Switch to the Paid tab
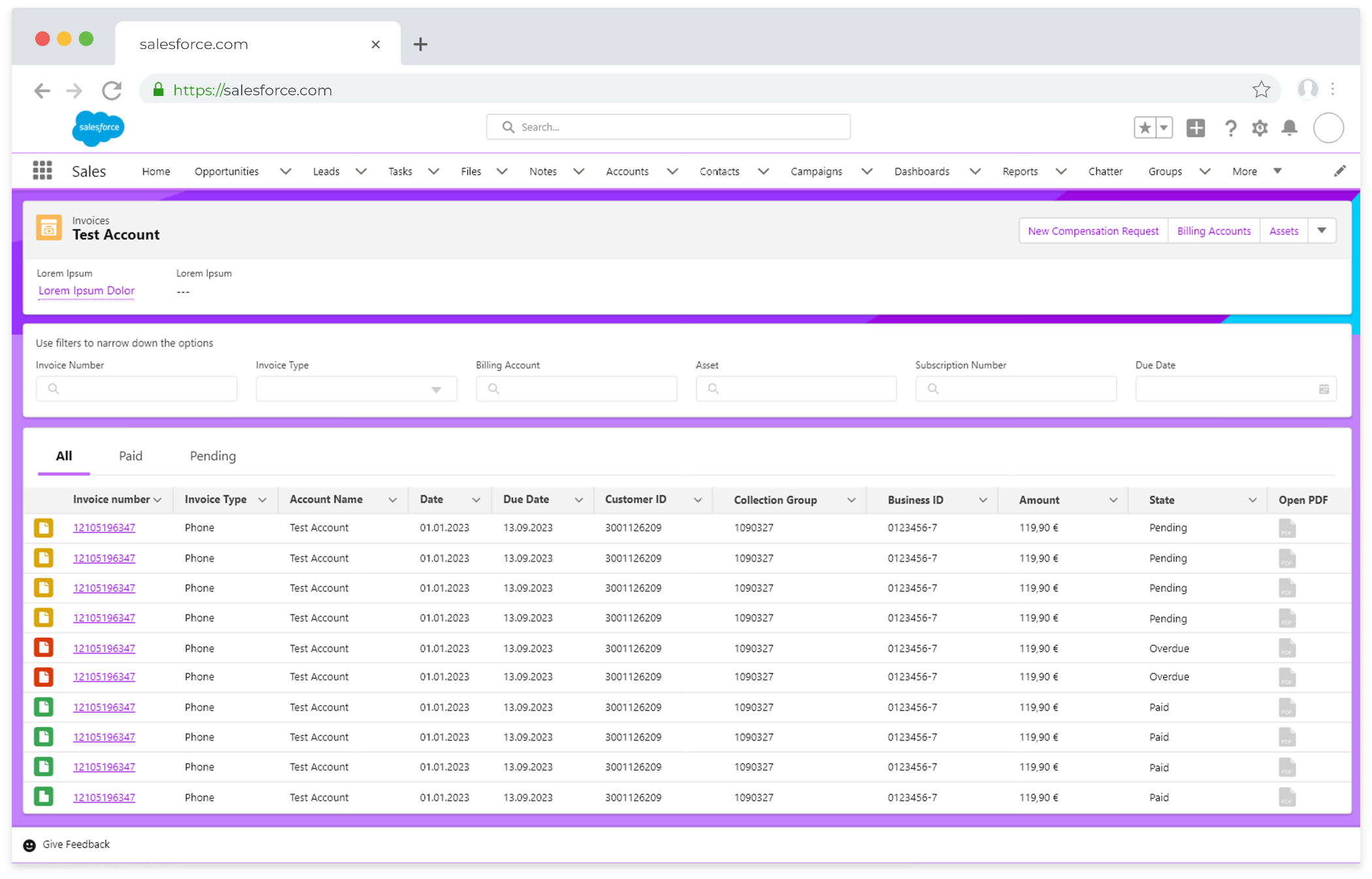The height and width of the screenshot is (879, 1372). pos(131,456)
